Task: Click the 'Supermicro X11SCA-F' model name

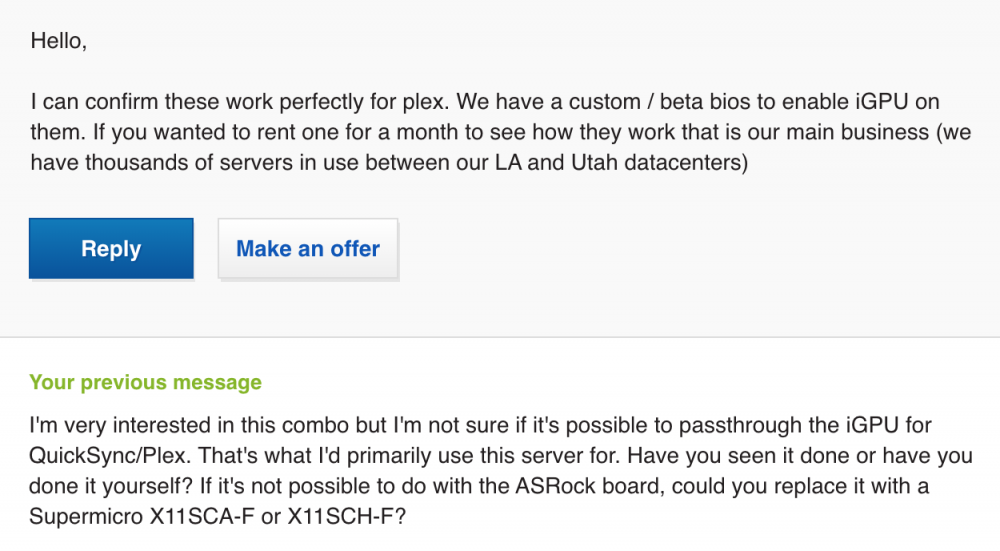Action: click(x=142, y=516)
